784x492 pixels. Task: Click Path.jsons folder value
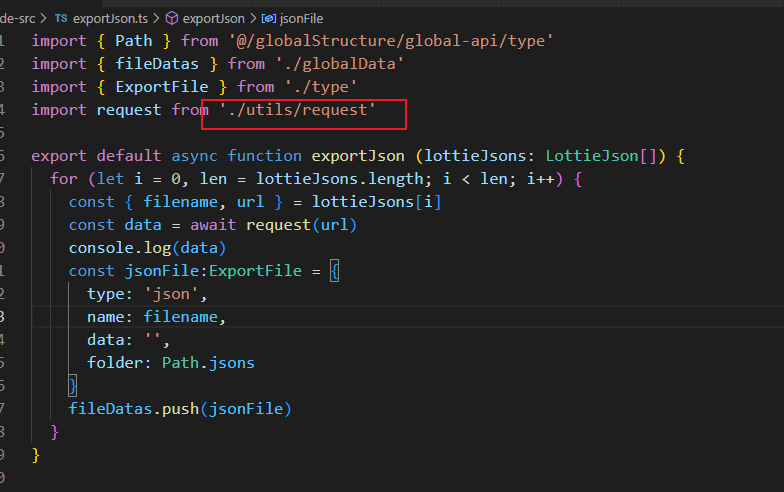[208, 362]
